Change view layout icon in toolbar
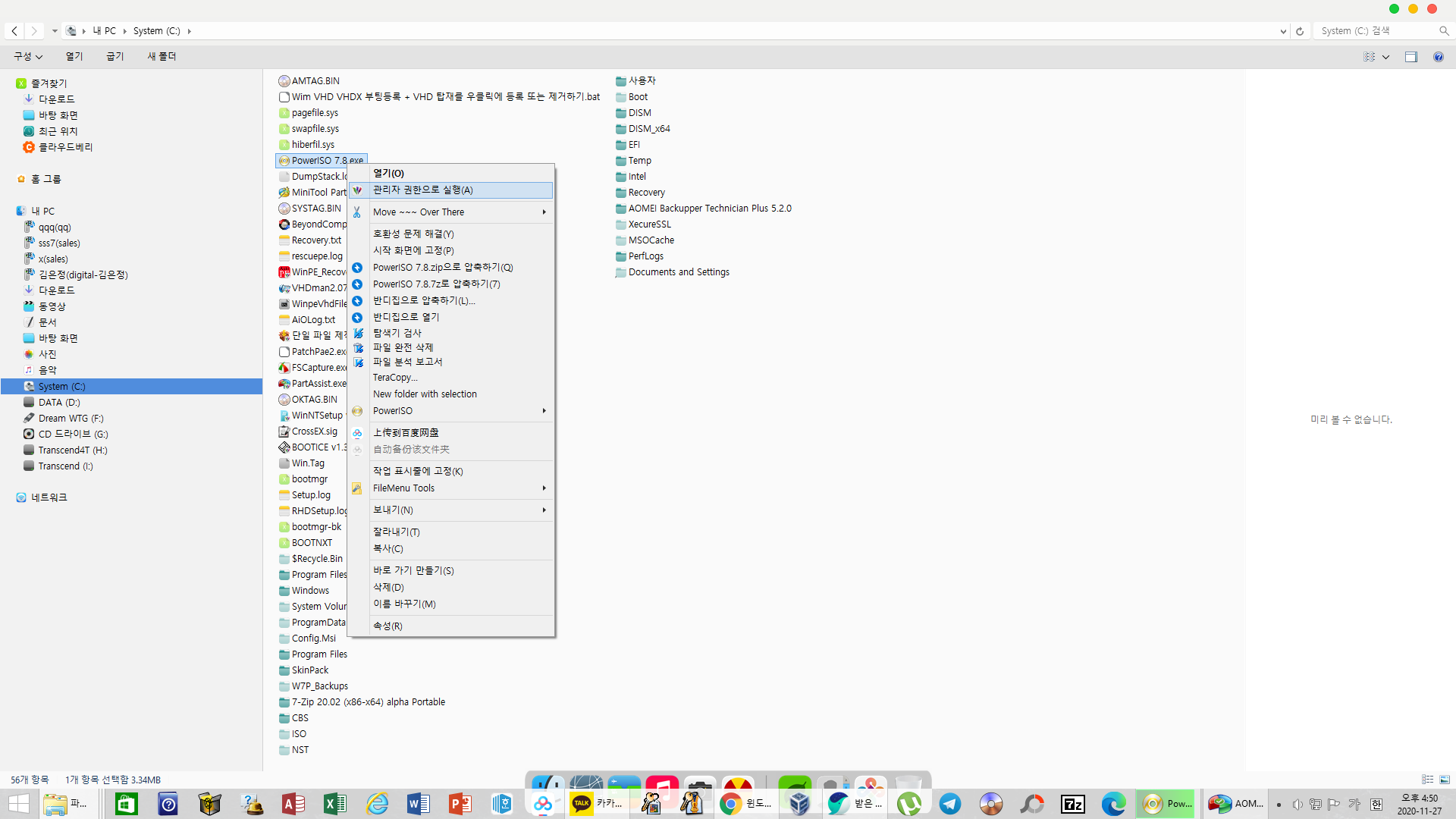 tap(1370, 57)
